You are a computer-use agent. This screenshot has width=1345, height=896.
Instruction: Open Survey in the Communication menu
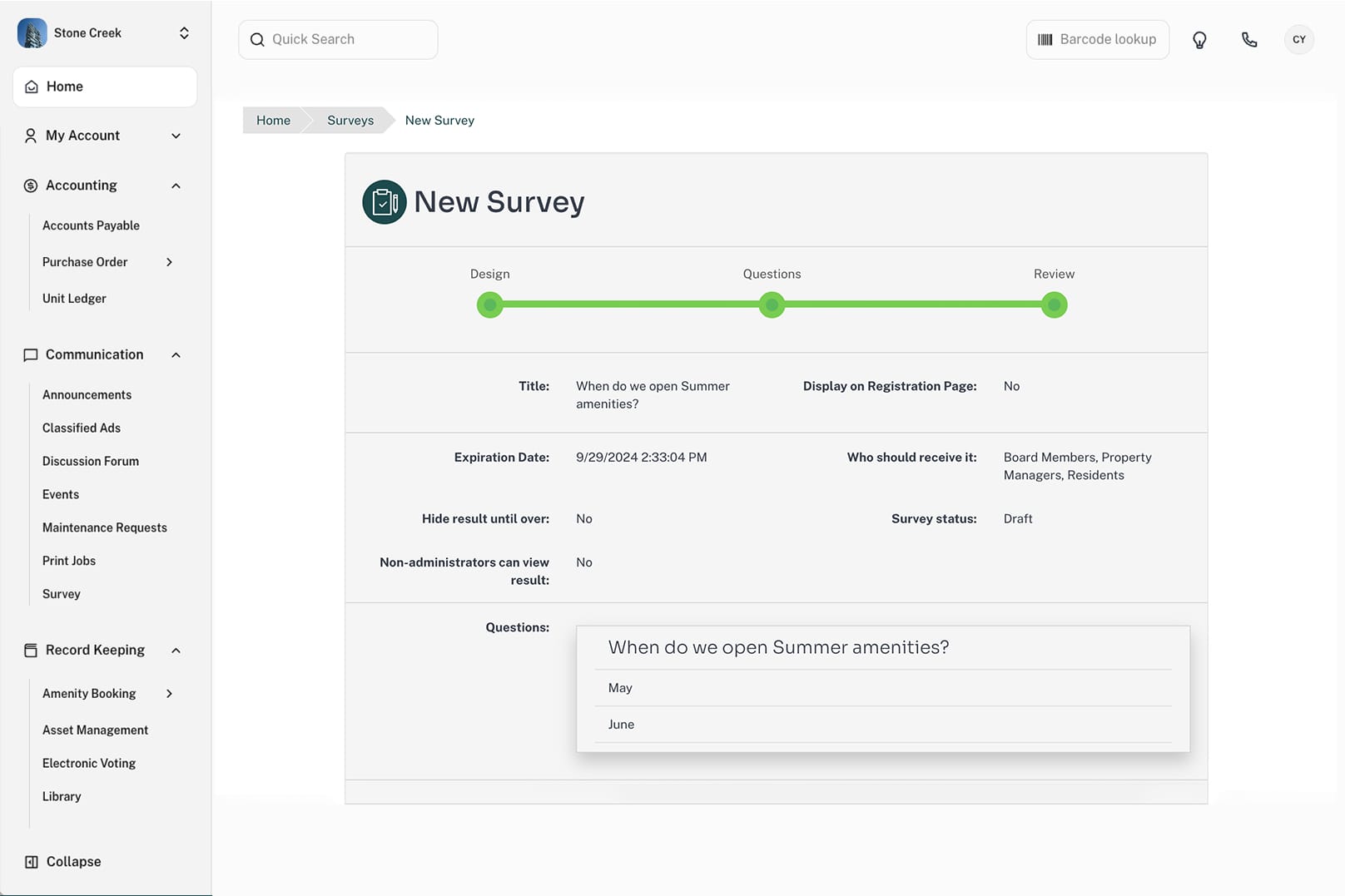pyautogui.click(x=62, y=594)
